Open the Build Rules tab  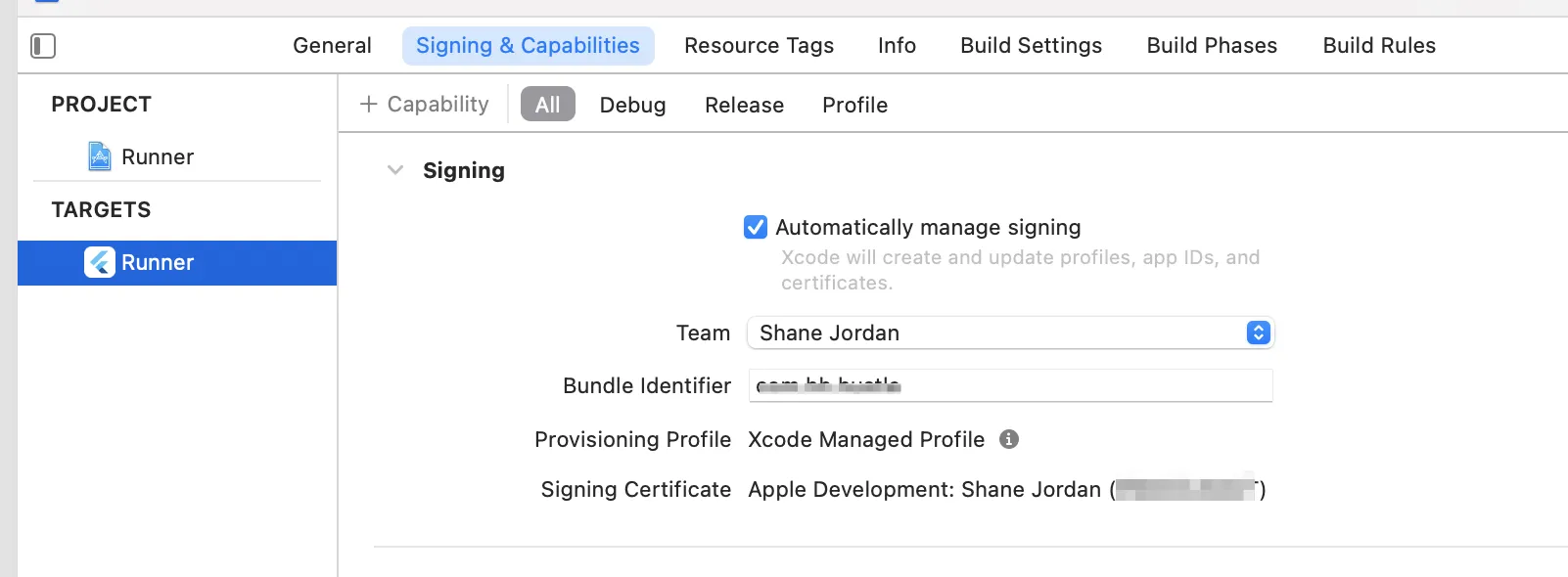click(1378, 46)
